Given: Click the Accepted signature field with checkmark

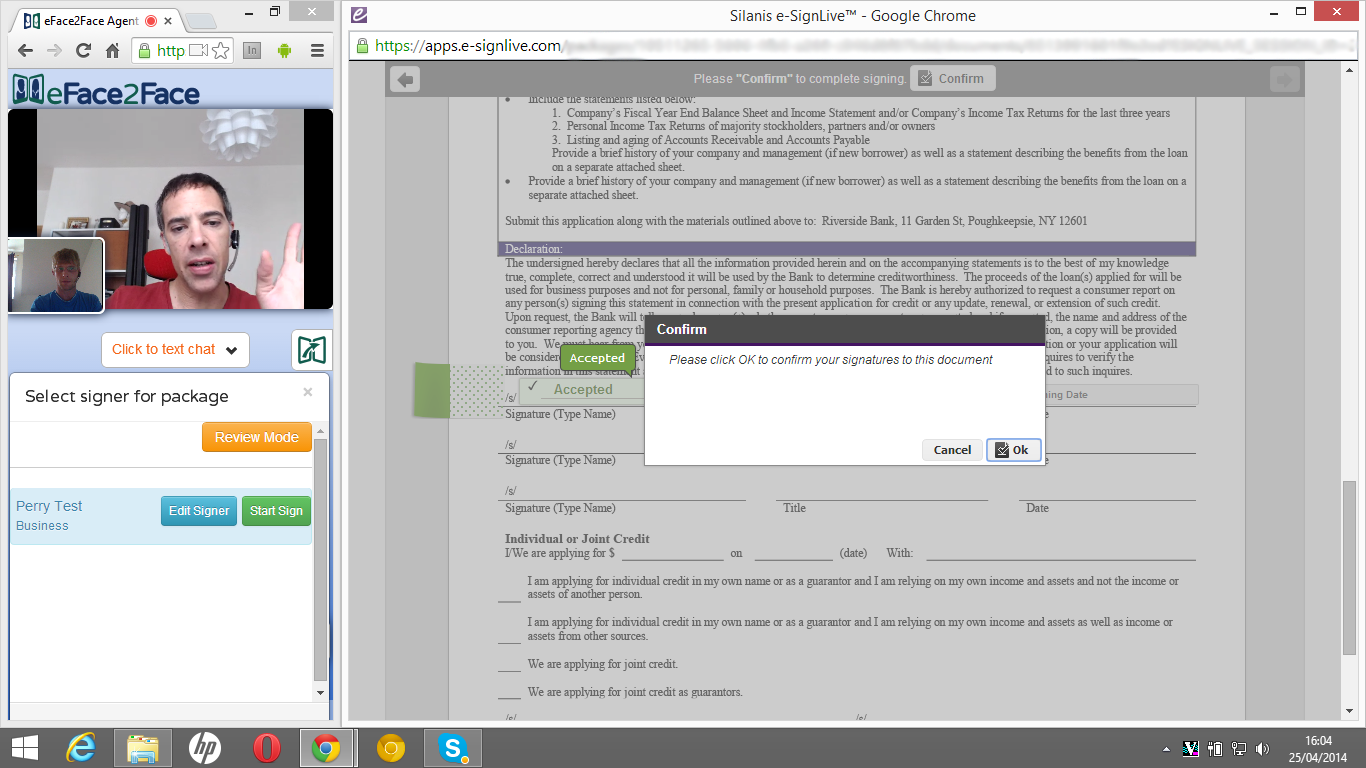Looking at the screenshot, I should 580,390.
